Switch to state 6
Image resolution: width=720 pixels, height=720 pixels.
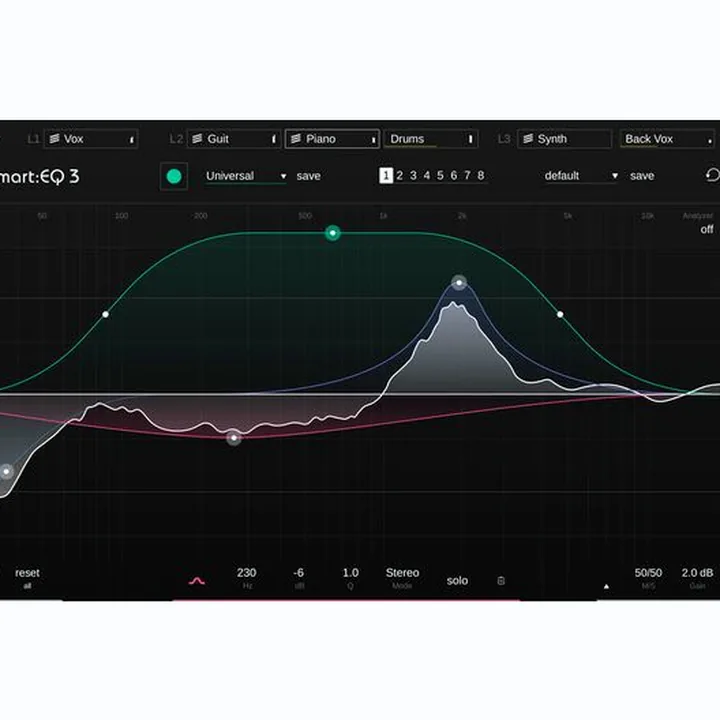pyautogui.click(x=454, y=175)
